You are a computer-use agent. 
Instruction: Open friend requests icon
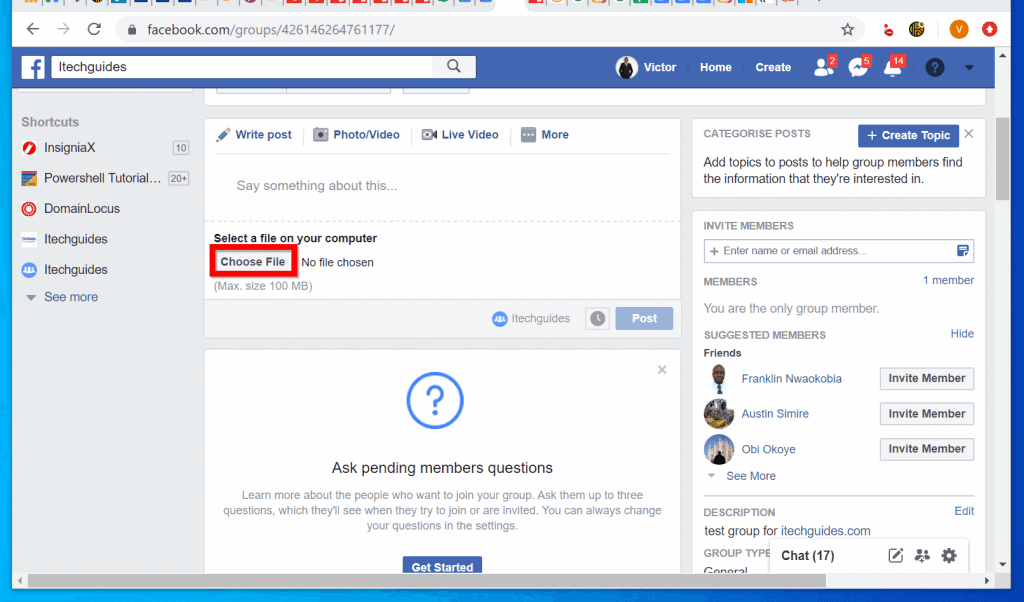[824, 67]
